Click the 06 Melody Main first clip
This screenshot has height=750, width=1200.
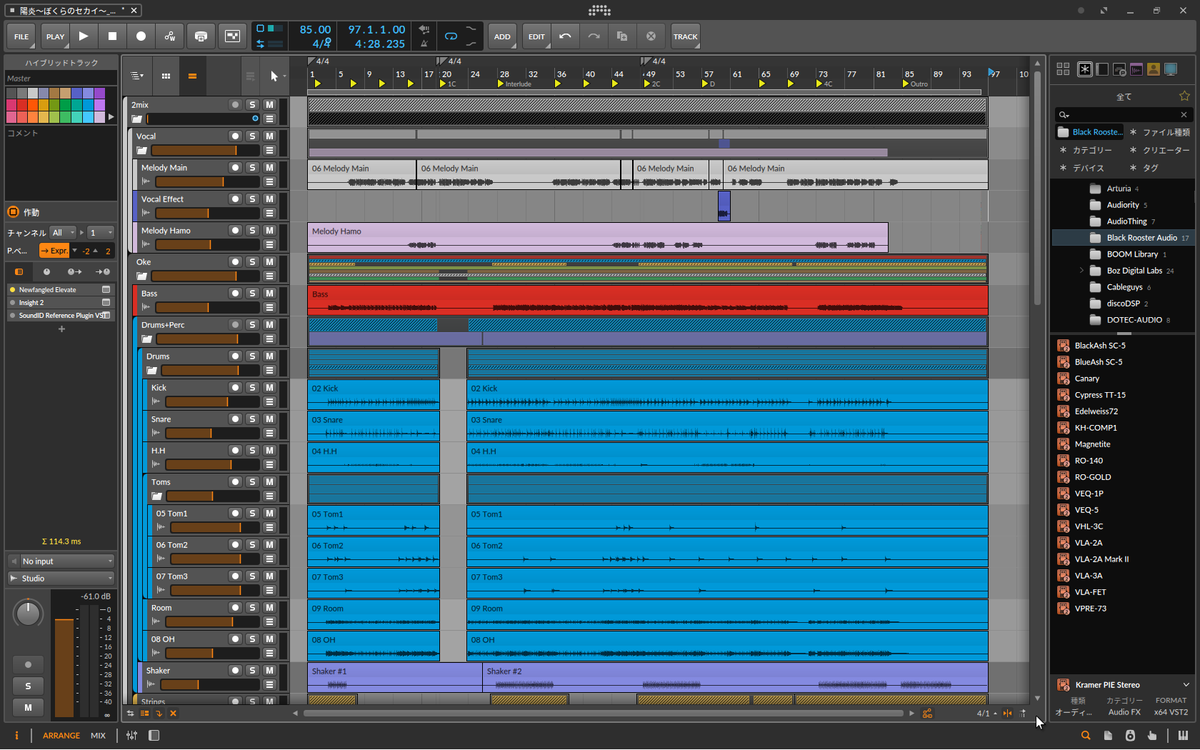point(362,174)
